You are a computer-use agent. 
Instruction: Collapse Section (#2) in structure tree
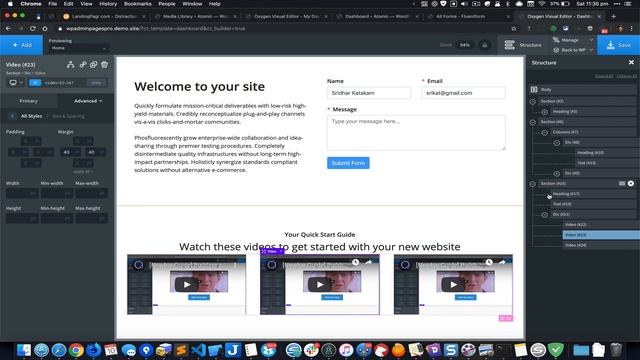[x=533, y=101]
